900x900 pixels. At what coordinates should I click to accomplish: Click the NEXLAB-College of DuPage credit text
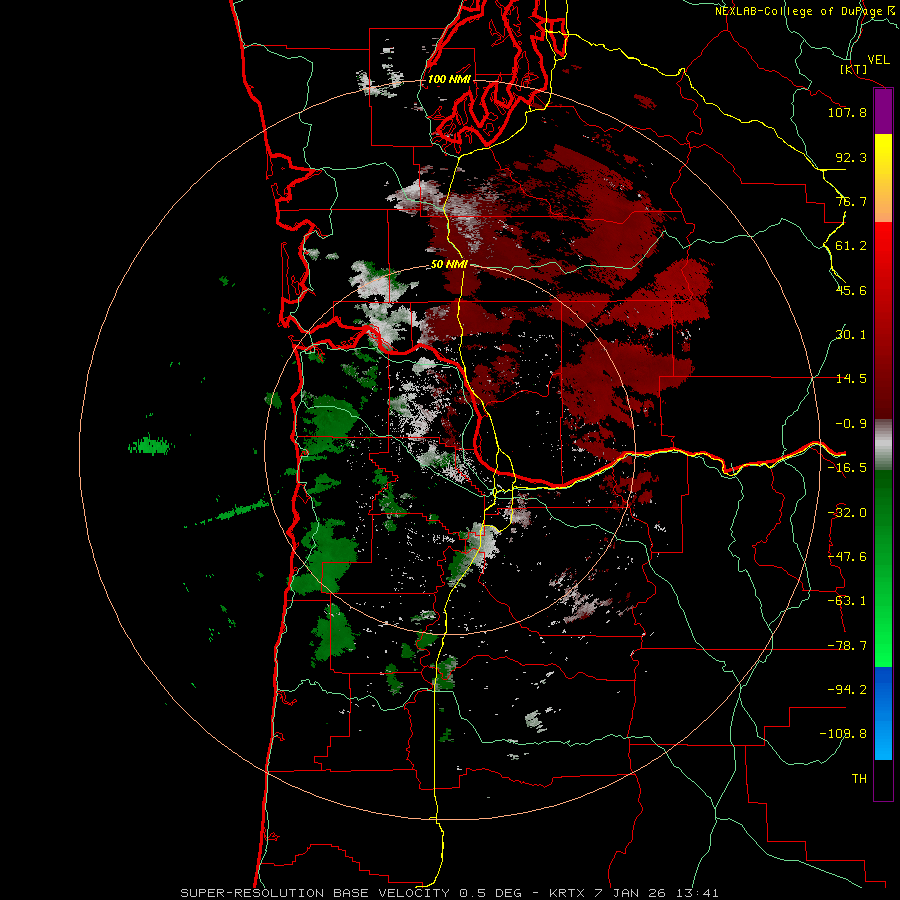tap(805, 11)
